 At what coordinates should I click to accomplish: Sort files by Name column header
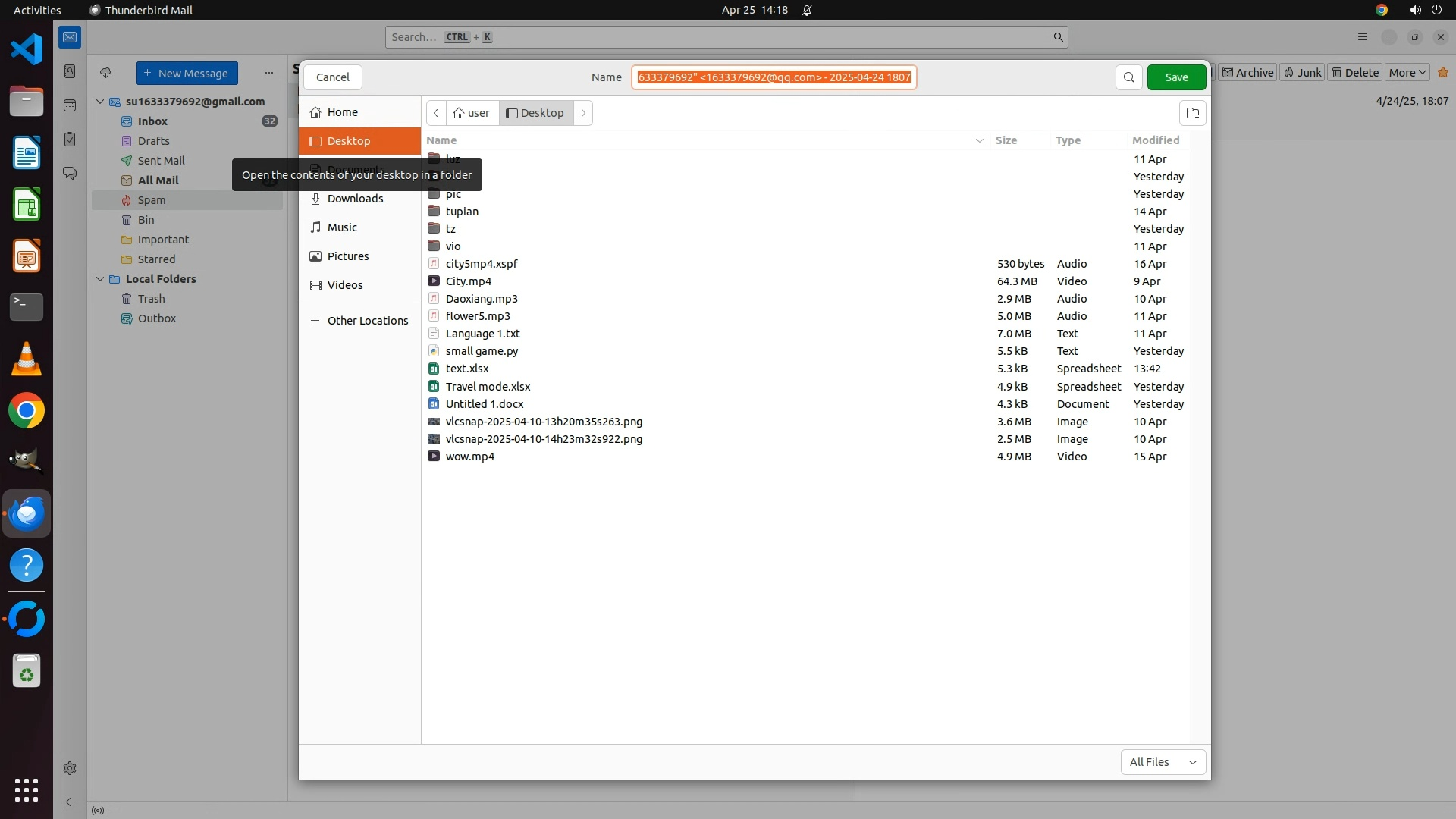(x=441, y=140)
